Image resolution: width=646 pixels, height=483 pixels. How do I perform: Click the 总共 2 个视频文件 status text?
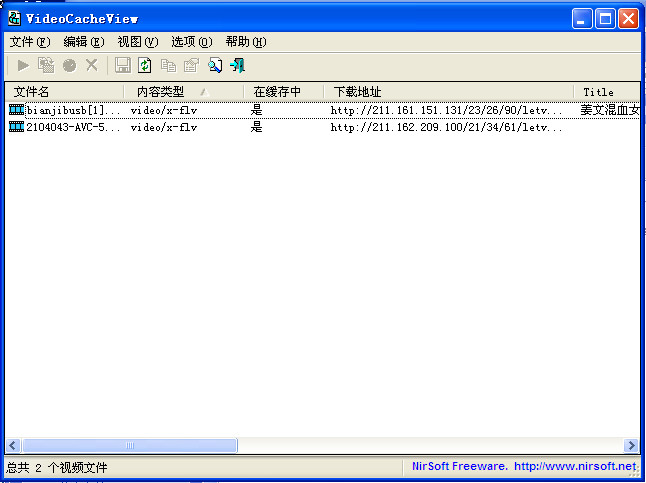click(57, 467)
